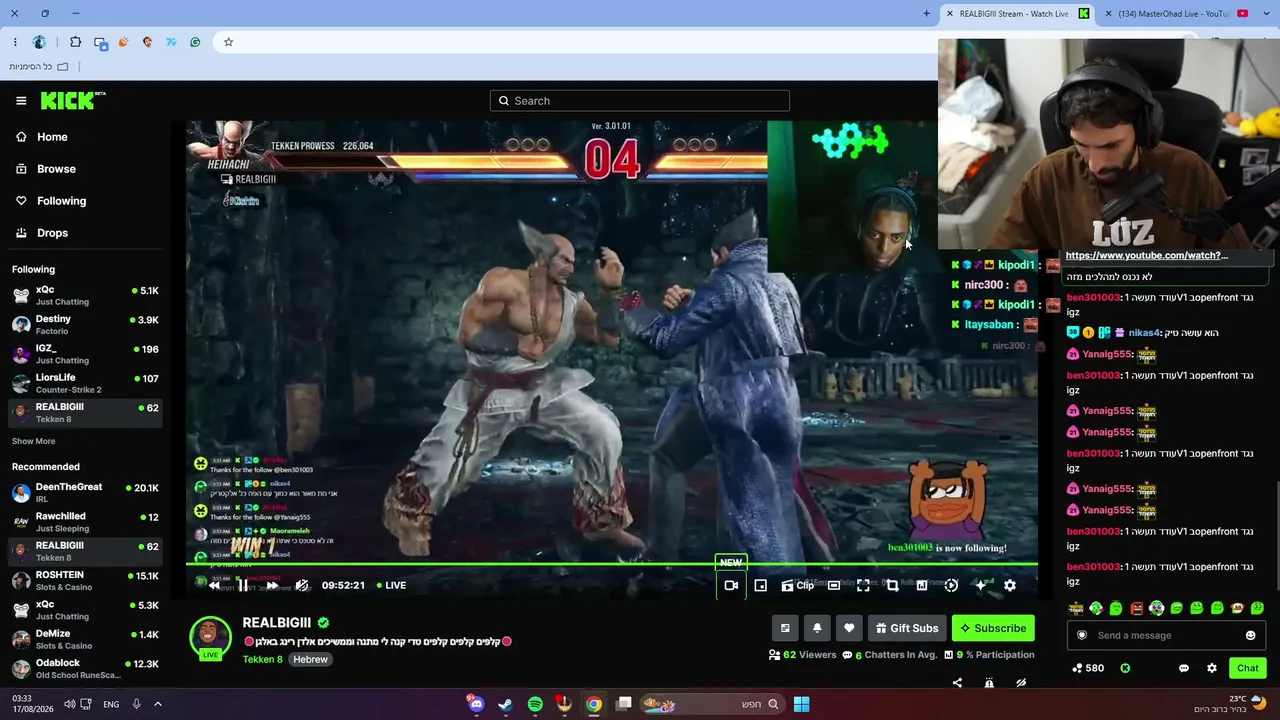Open LiorsLife Counter-Strike 2 channel

pos(85,383)
